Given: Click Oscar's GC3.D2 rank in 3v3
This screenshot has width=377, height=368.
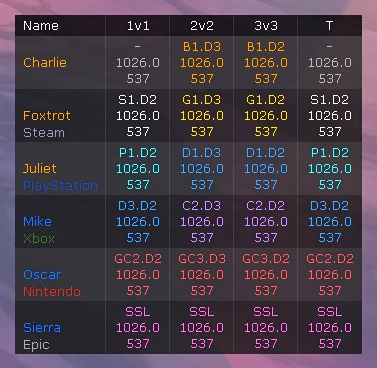Looking at the screenshot, I should 266,259.
